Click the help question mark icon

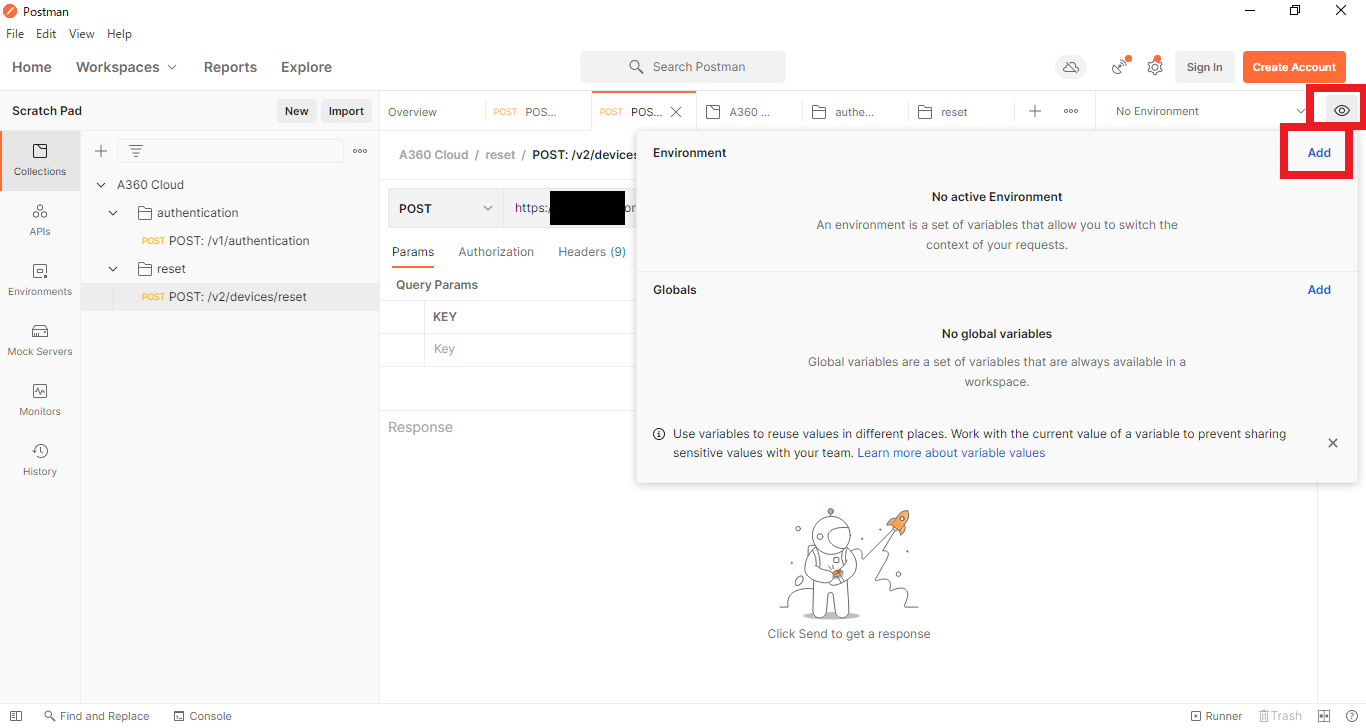1351,716
